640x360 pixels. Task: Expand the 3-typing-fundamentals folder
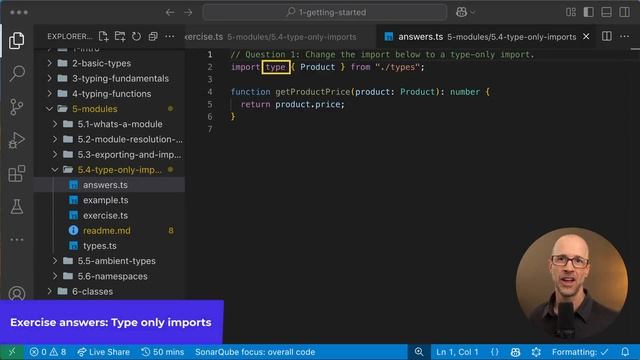click(109, 78)
